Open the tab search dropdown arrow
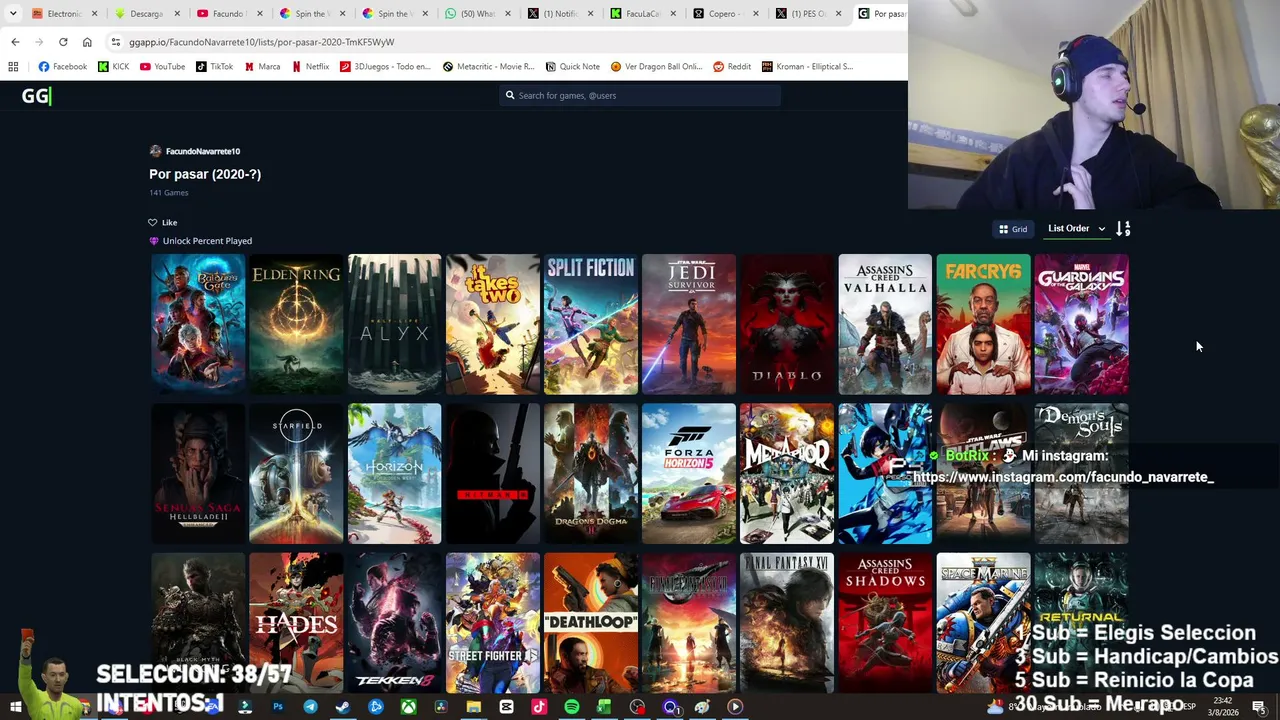1280x720 pixels. 13,14
